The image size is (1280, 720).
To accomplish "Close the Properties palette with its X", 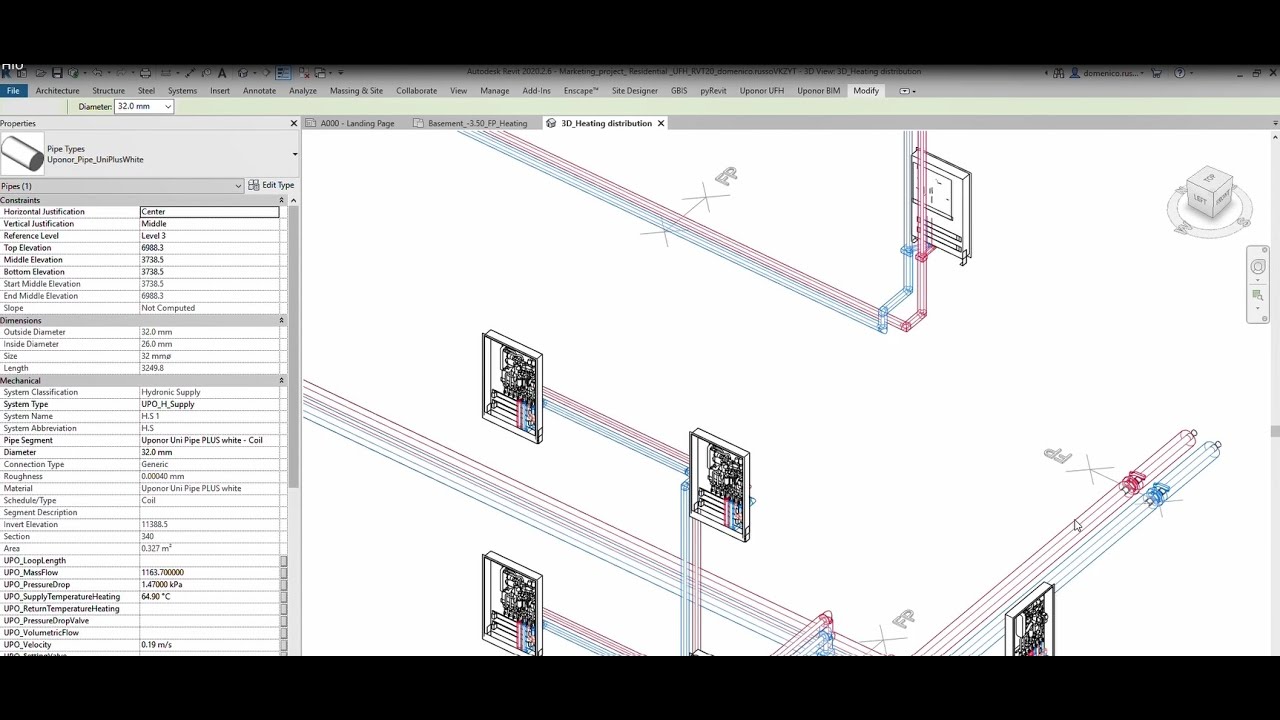I will pyautogui.click(x=294, y=123).
